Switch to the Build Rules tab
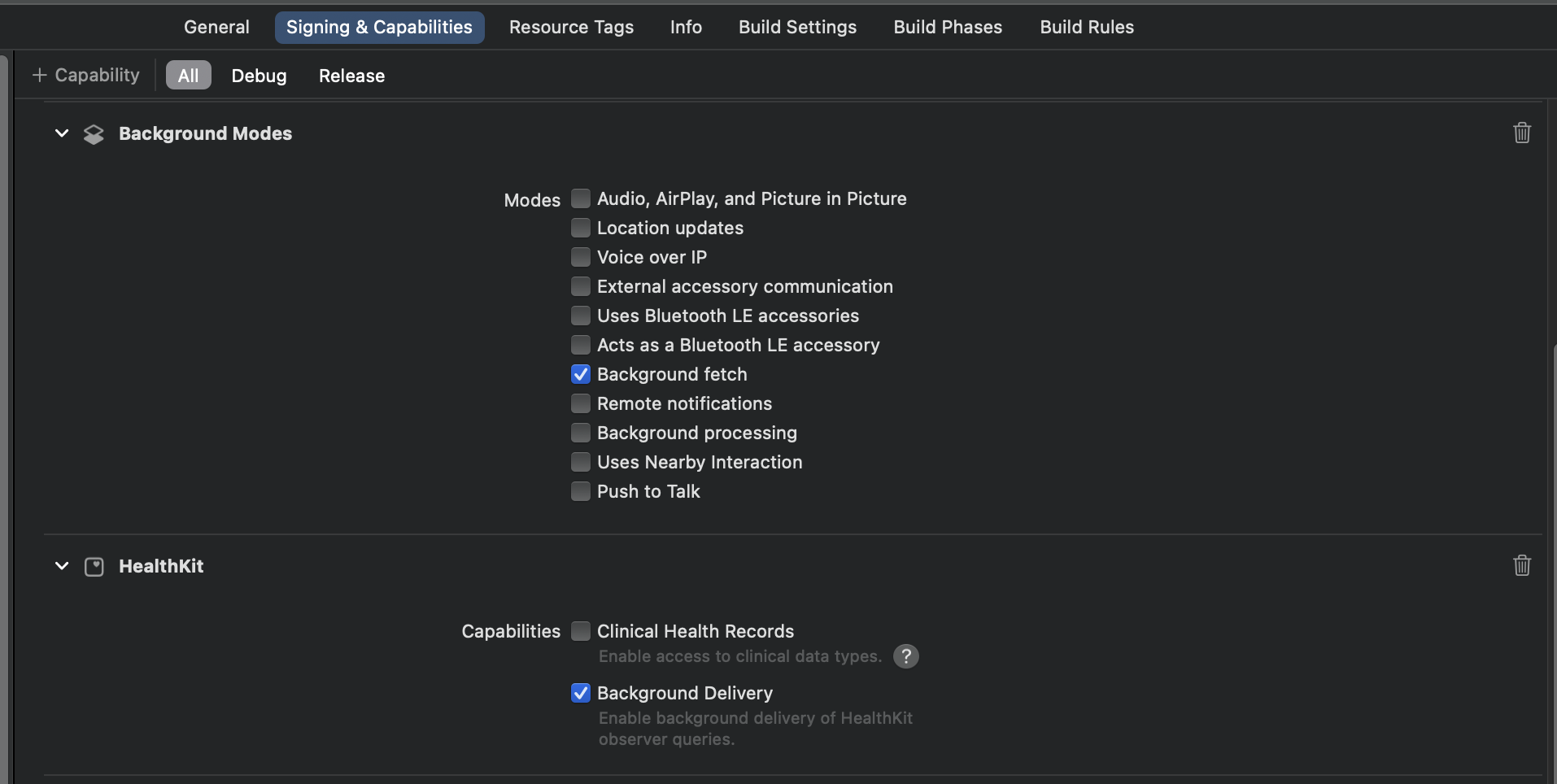 click(x=1087, y=27)
